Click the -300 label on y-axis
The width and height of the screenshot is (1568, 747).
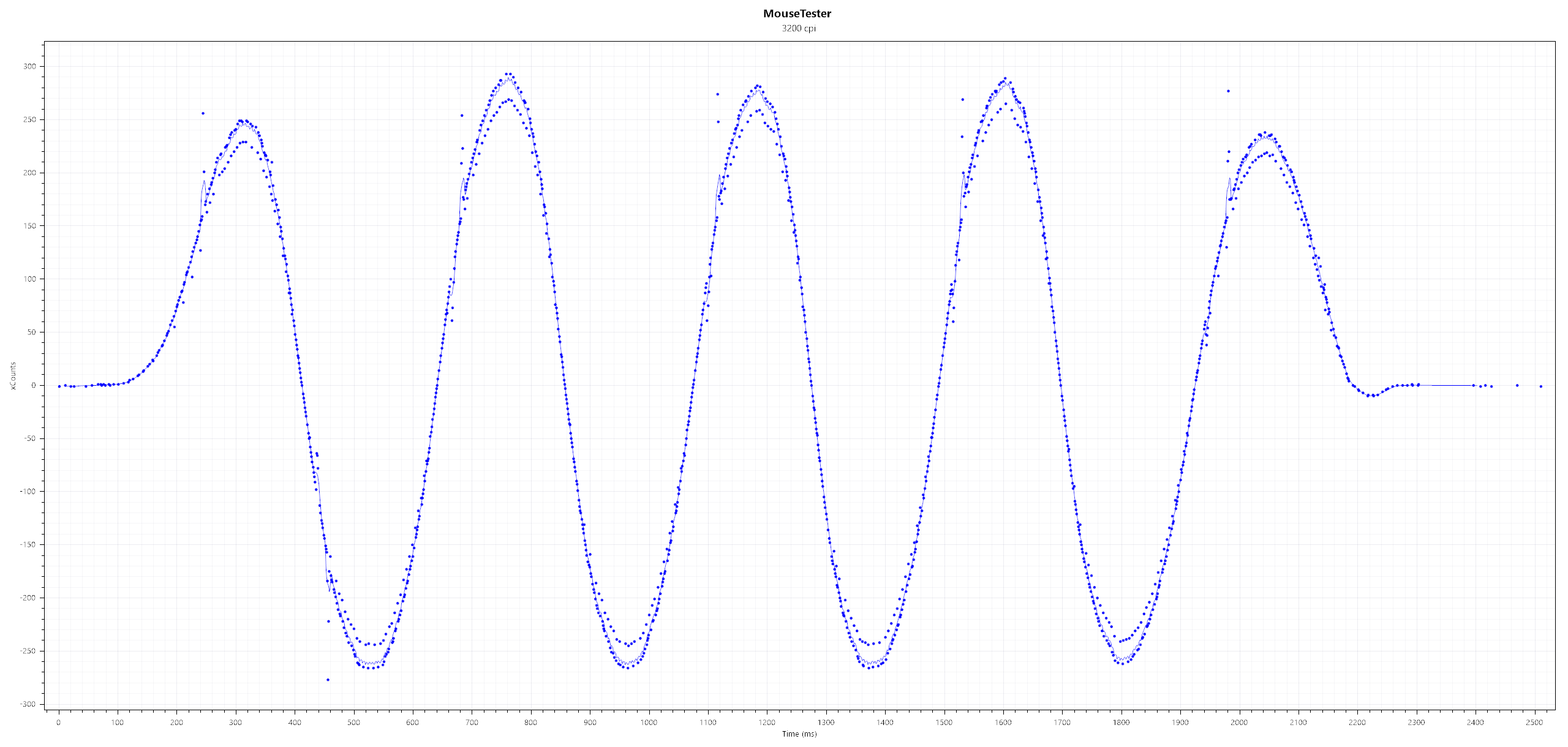pos(28,704)
